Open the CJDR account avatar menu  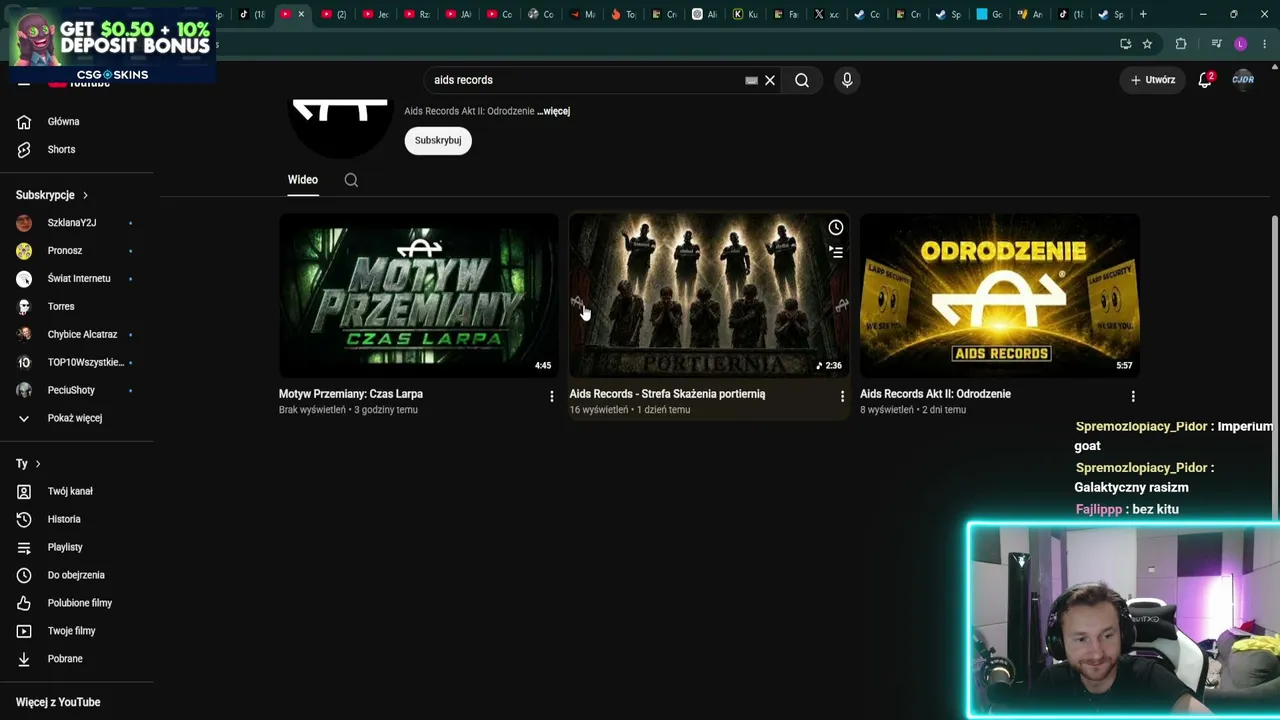(1243, 80)
